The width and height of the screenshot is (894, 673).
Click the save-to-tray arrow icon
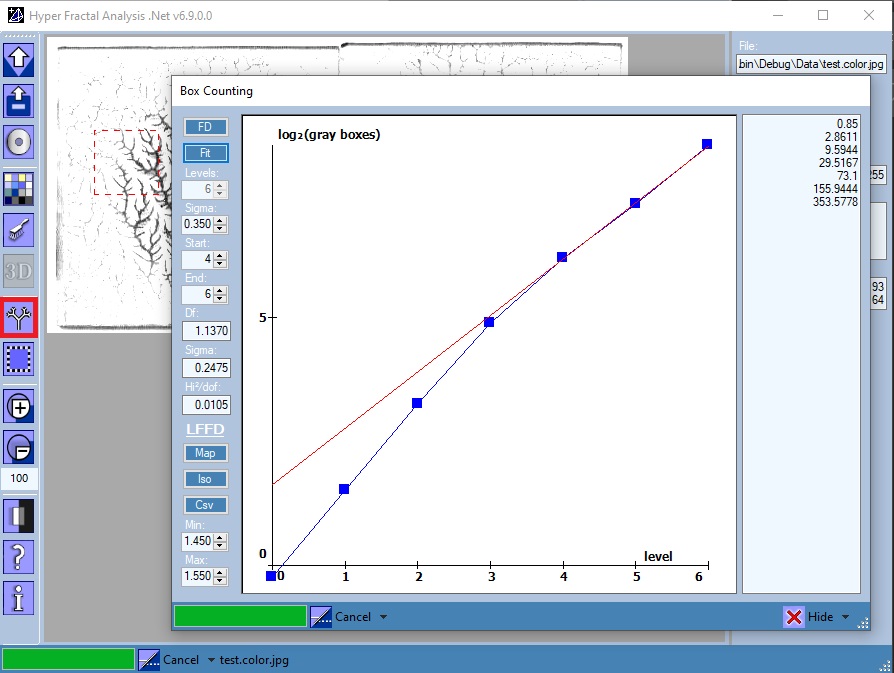pyautogui.click(x=19, y=100)
